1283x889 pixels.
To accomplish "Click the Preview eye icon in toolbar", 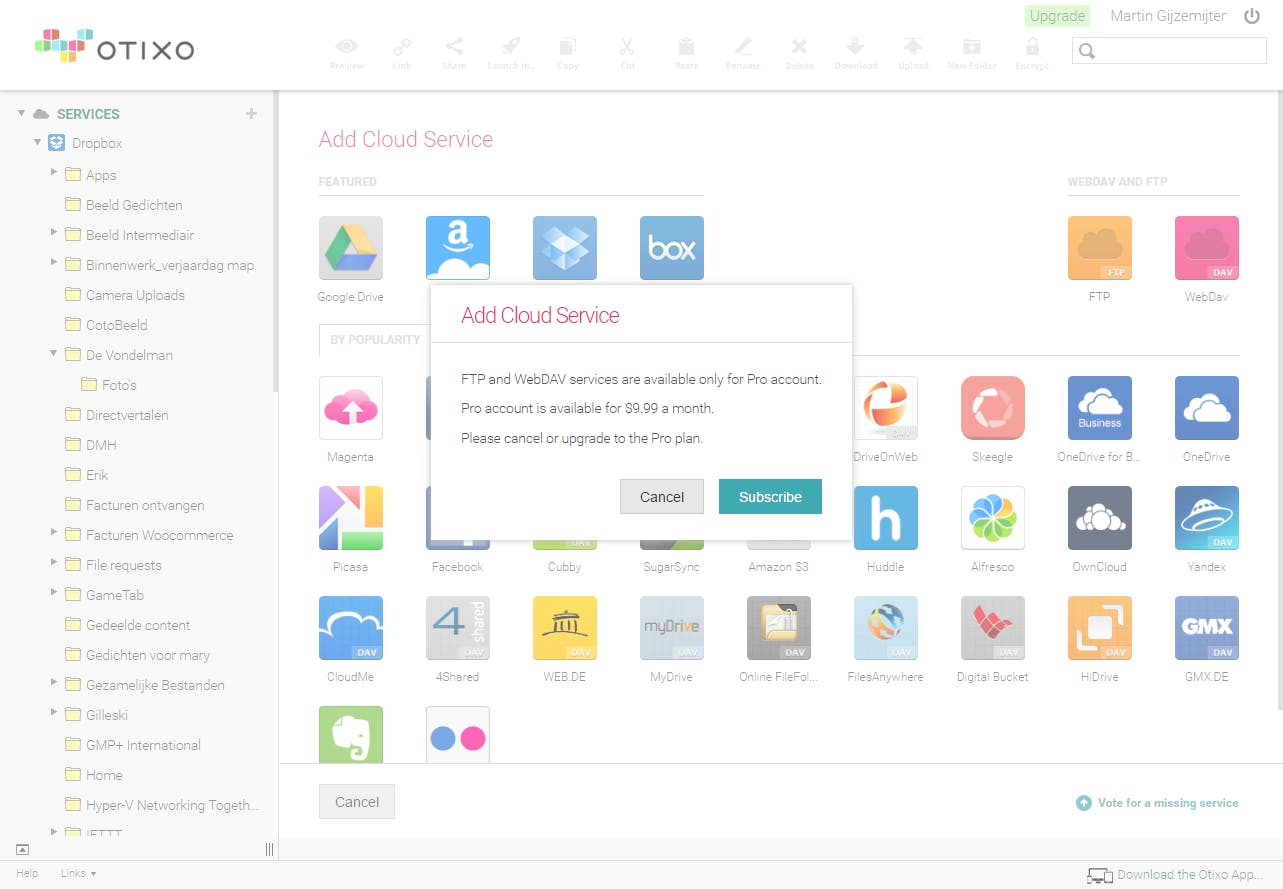I will pos(347,46).
